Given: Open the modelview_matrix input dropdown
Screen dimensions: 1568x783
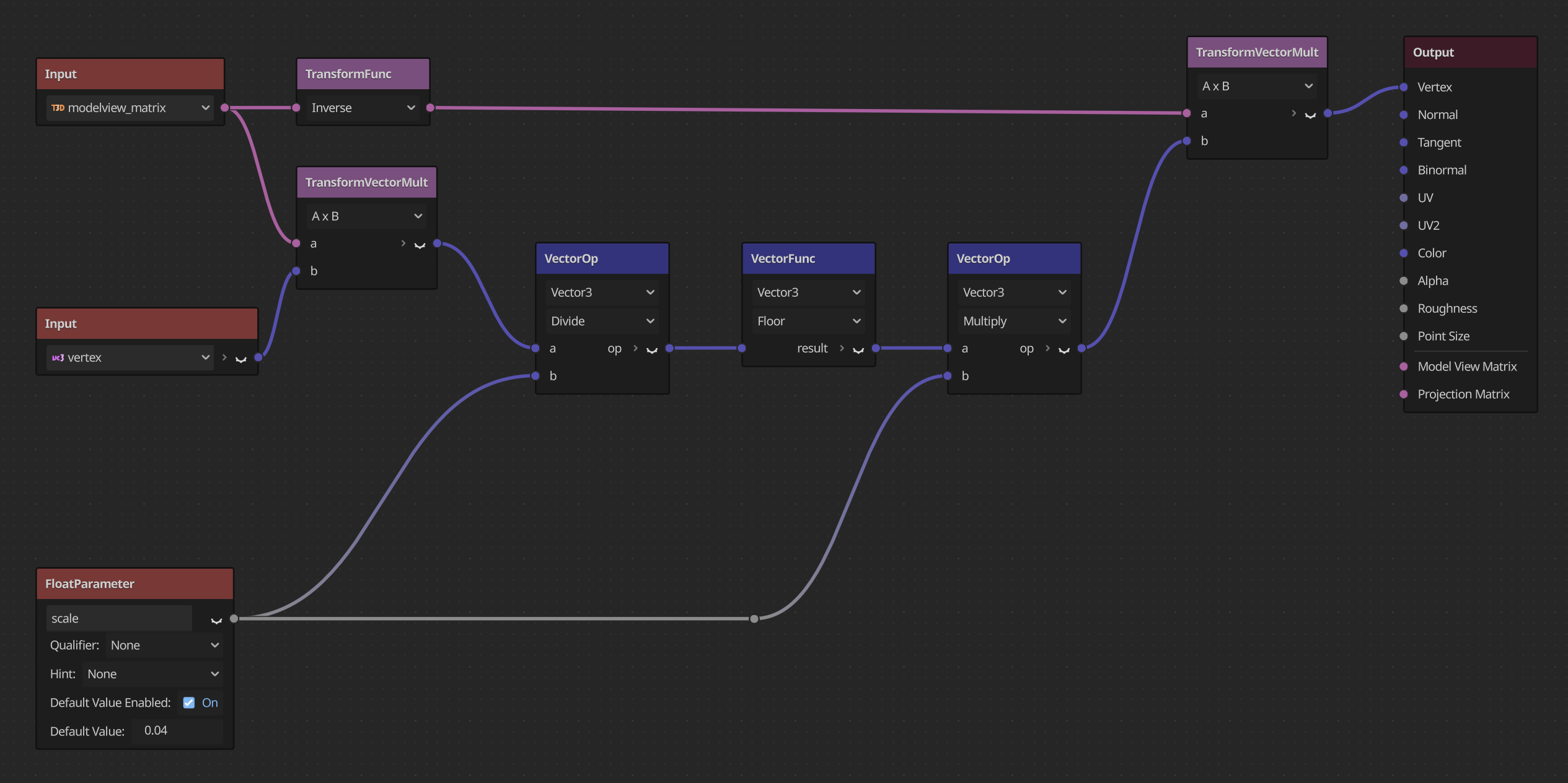Looking at the screenshot, I should point(130,108).
